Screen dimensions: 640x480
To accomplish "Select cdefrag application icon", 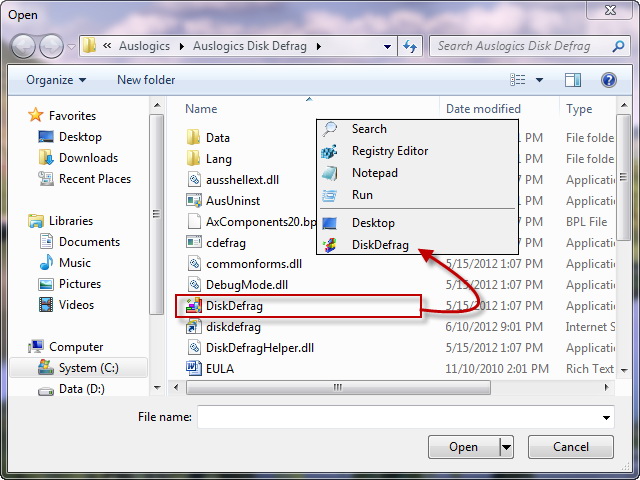I will [194, 242].
